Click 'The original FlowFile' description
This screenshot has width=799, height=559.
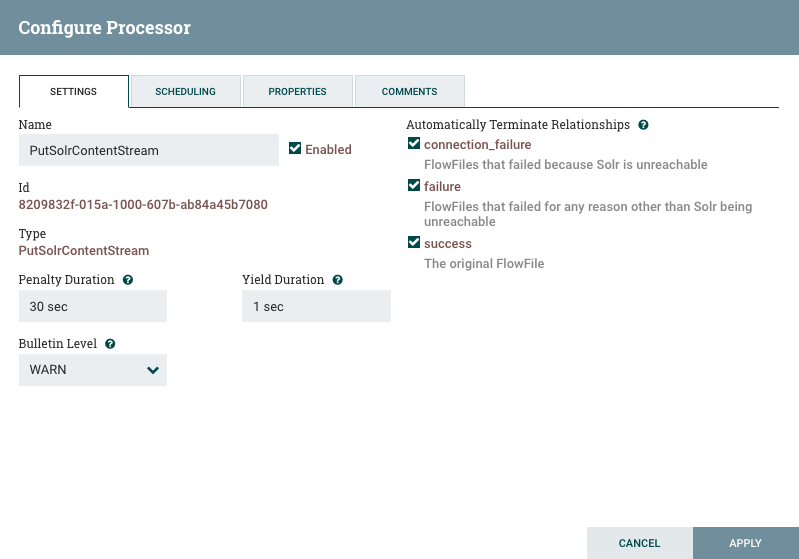[x=484, y=263]
